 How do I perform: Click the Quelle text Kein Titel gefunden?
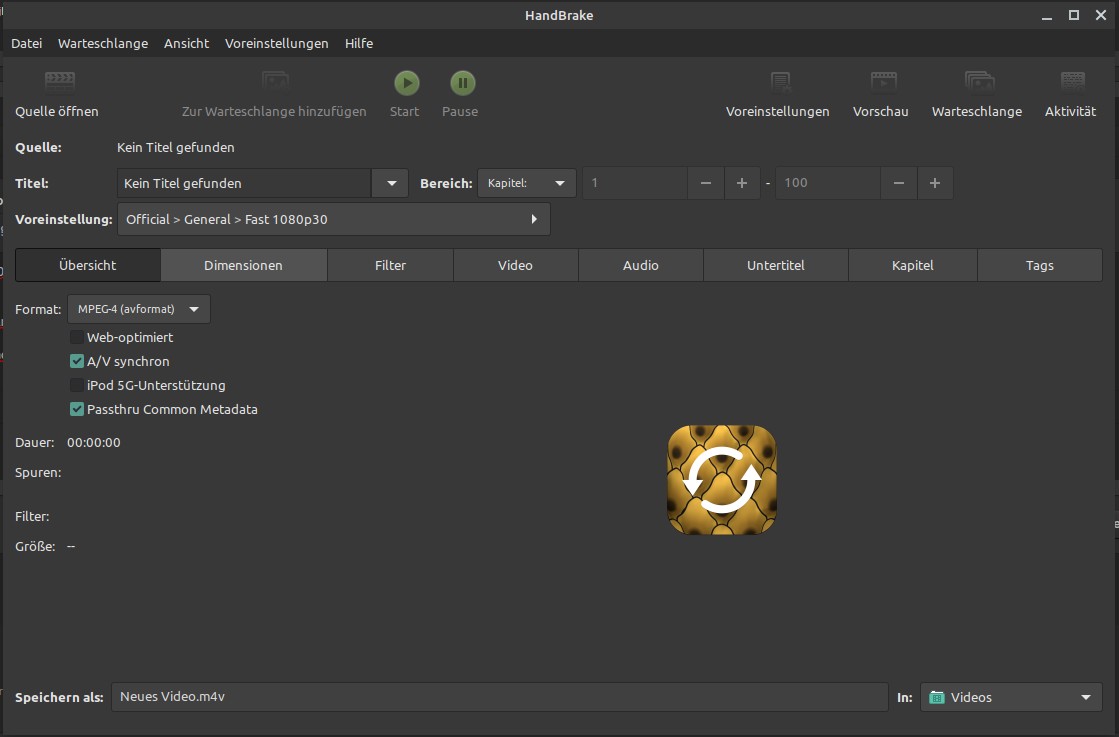176,148
